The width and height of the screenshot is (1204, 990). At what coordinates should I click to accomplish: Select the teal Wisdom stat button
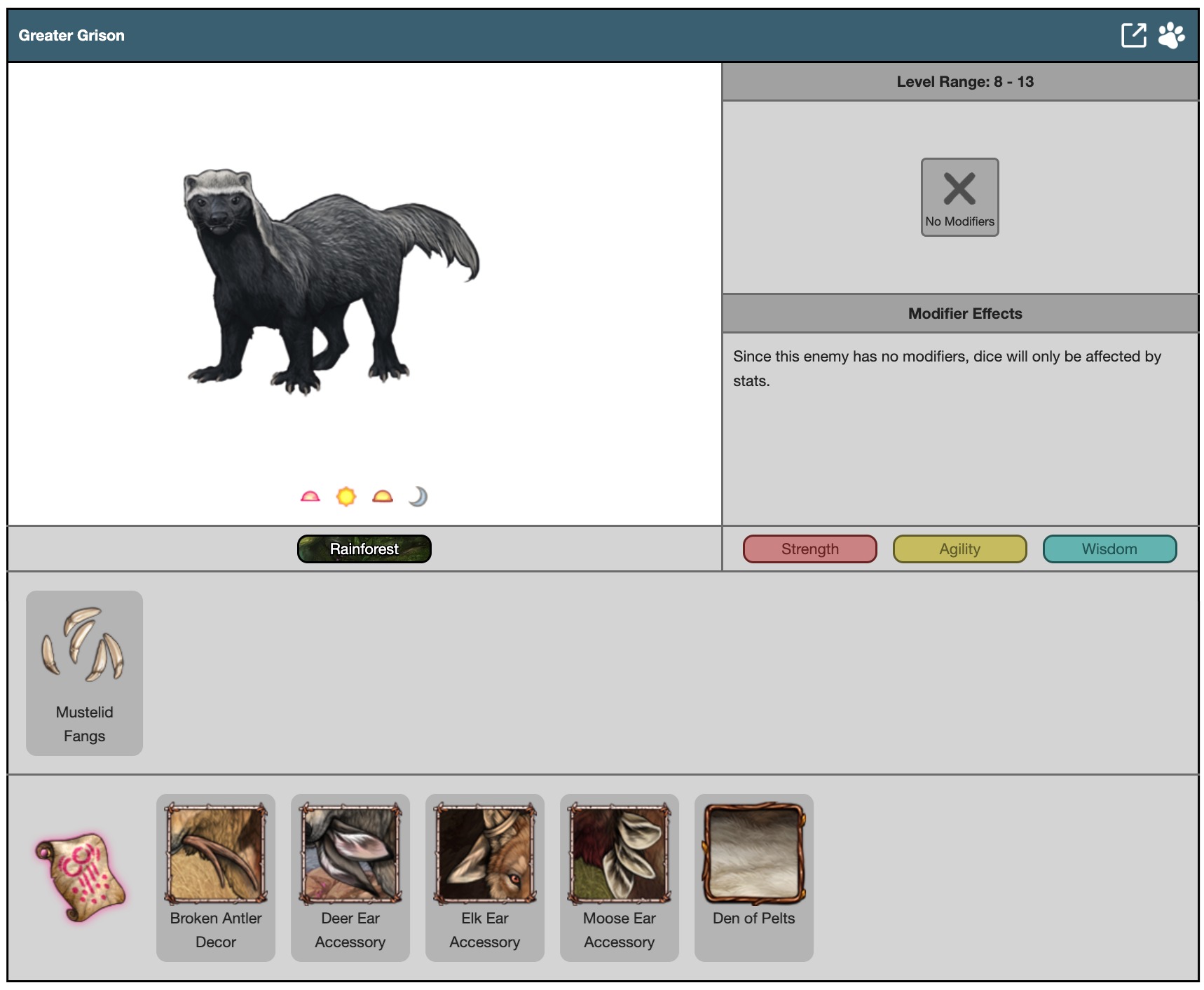tap(1109, 549)
